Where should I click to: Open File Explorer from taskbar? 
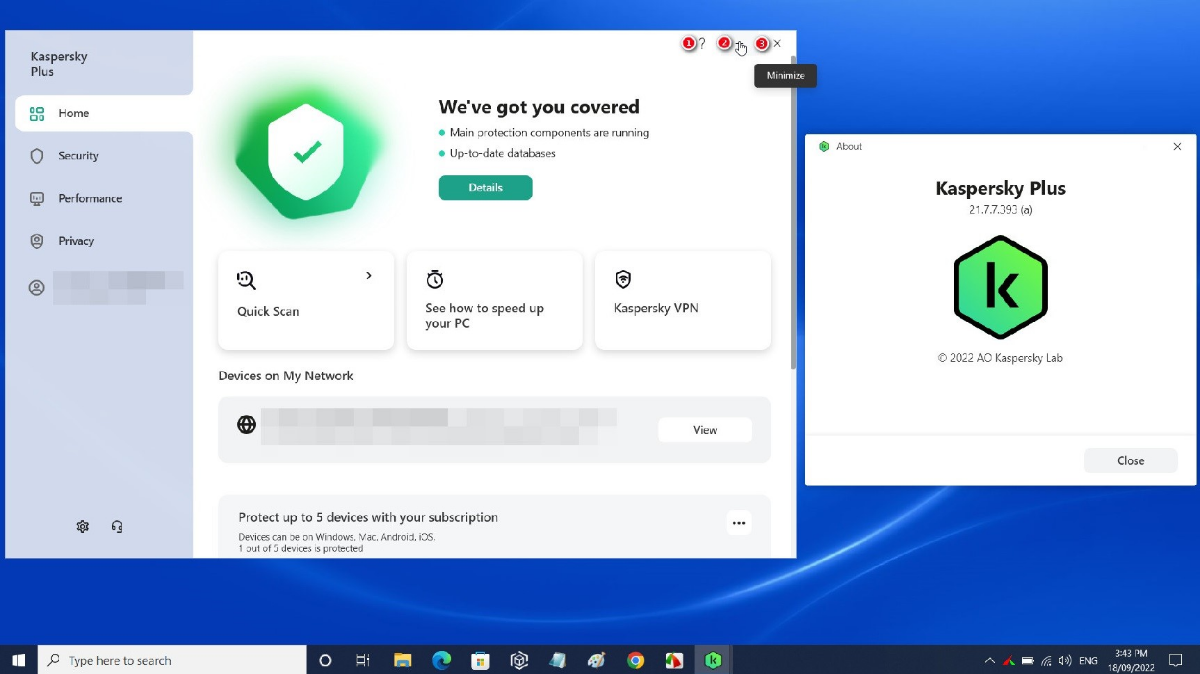(403, 660)
